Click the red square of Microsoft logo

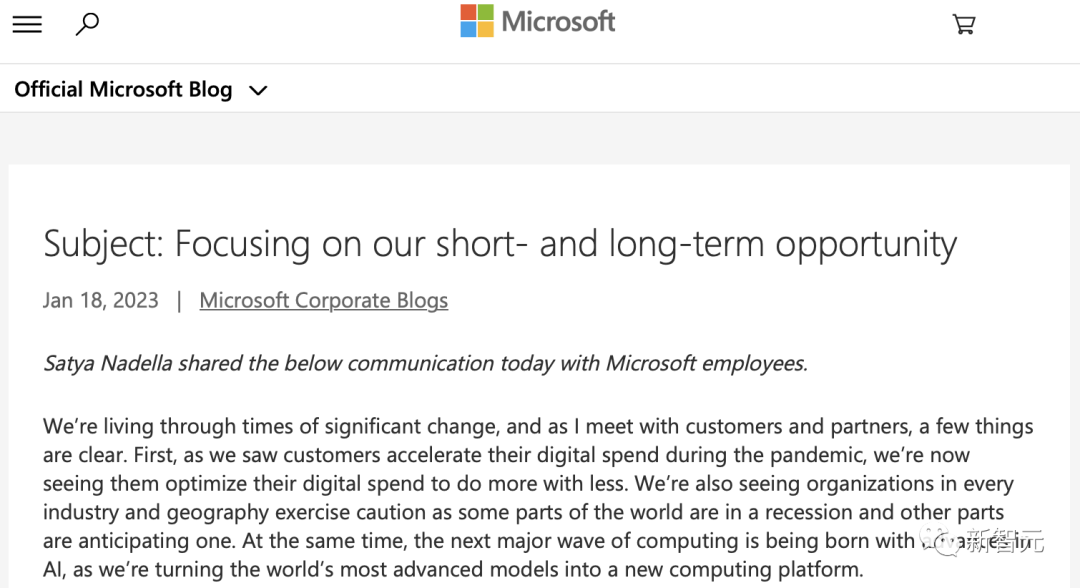468,12
